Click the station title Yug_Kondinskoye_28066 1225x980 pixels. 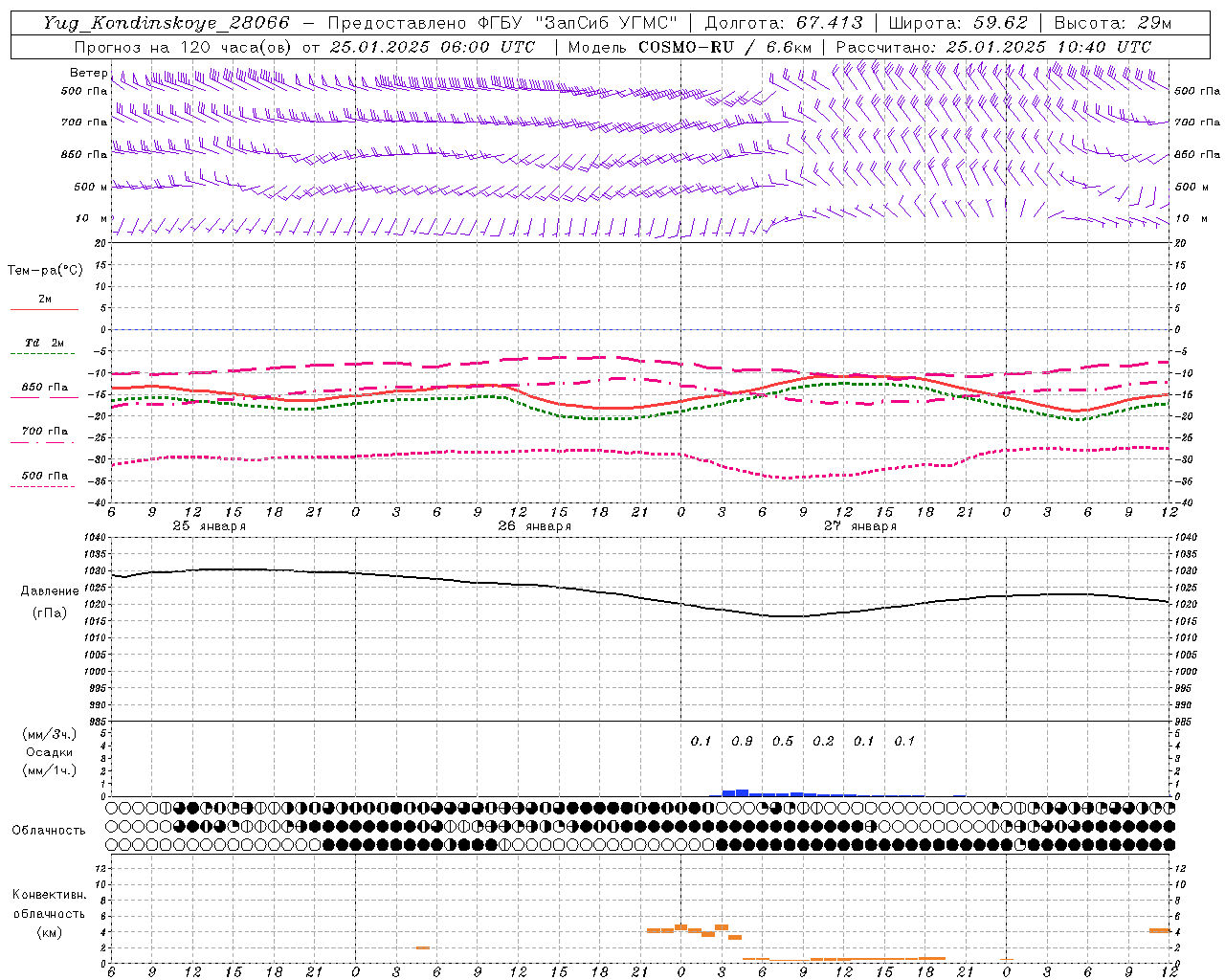[167, 23]
